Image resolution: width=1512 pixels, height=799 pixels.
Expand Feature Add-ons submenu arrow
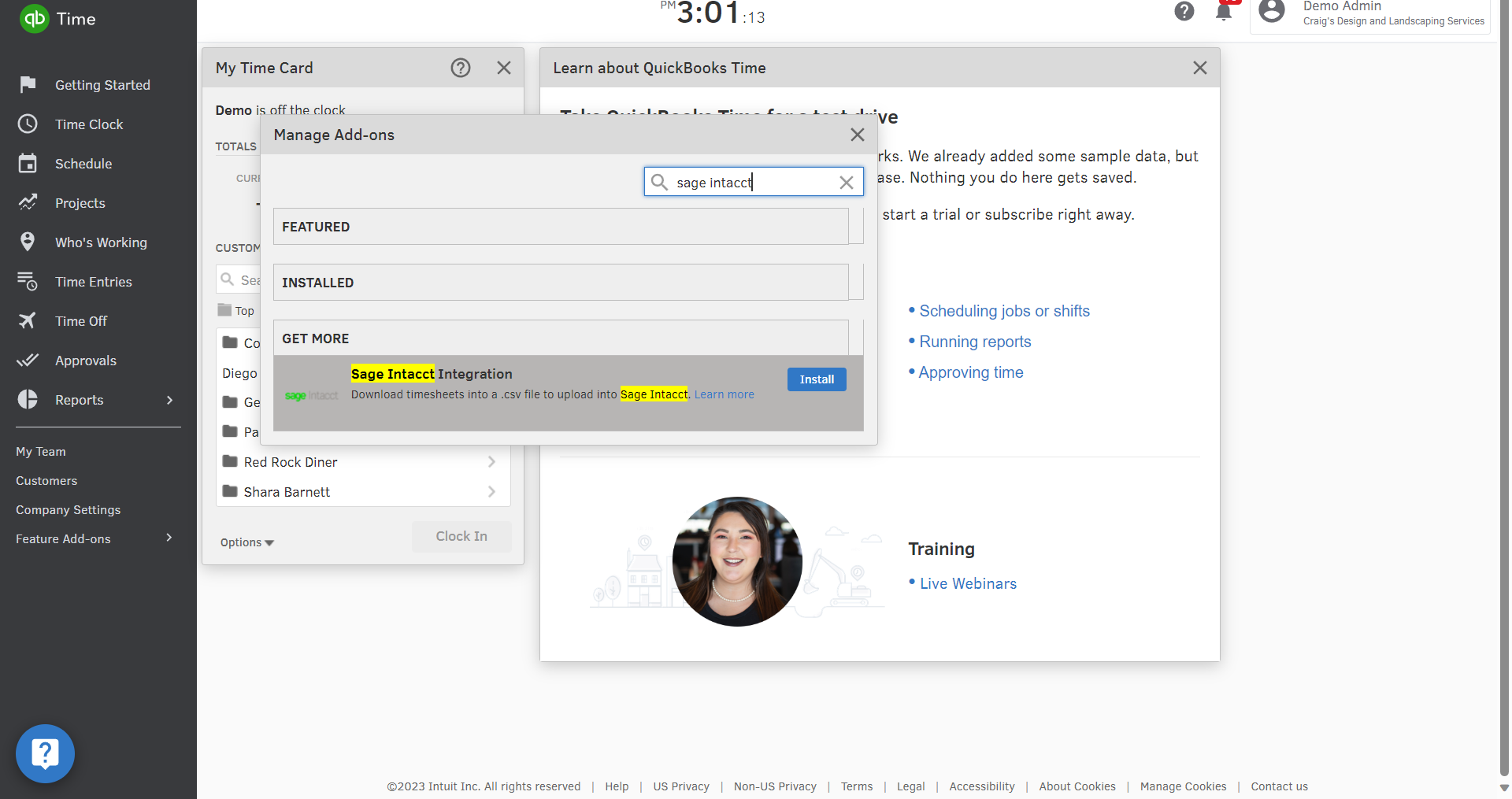[x=169, y=538]
